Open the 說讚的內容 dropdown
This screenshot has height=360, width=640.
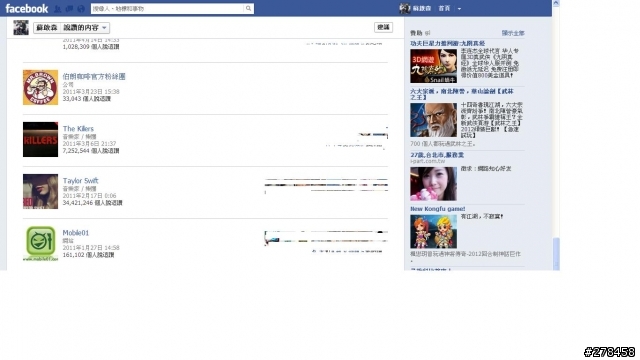pyautogui.click(x=85, y=28)
